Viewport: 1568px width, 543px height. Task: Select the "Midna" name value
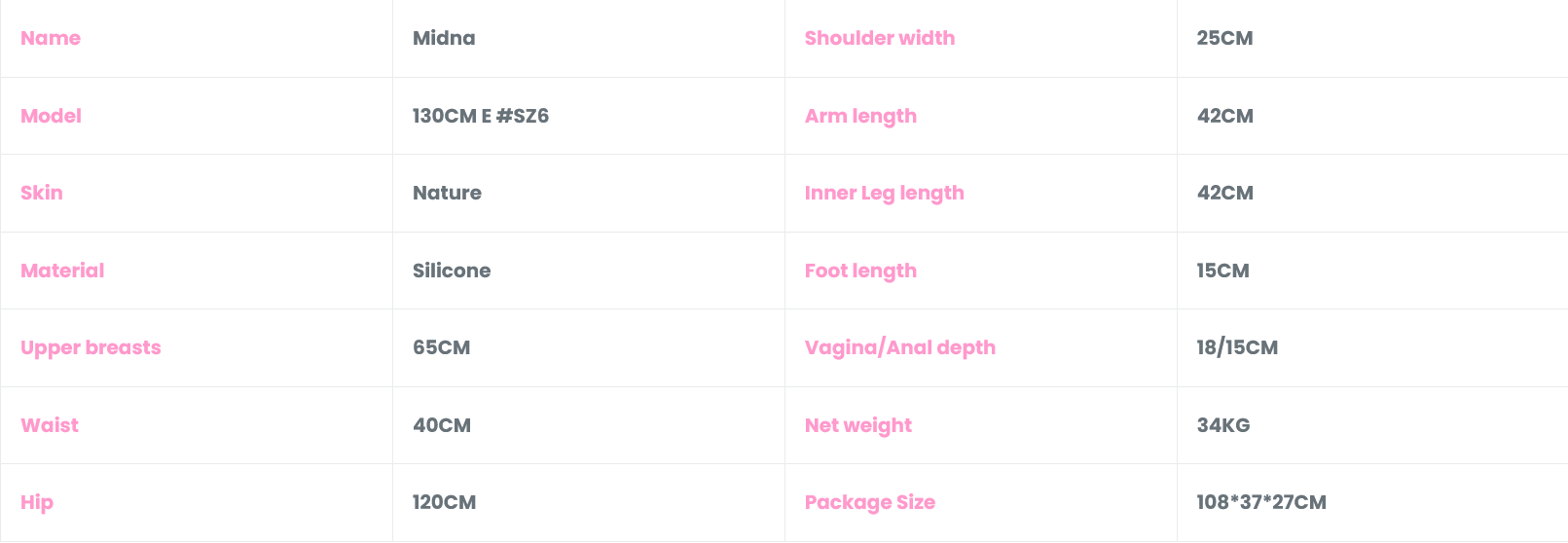[x=444, y=38]
